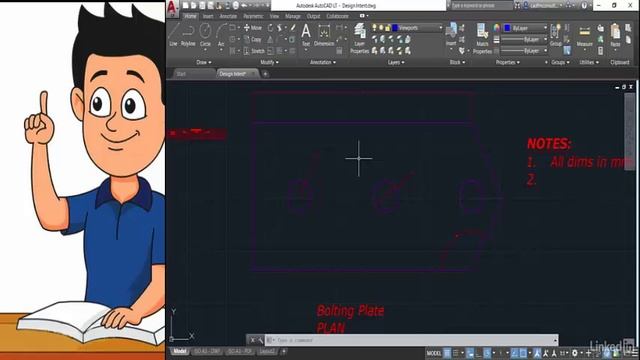Image resolution: width=640 pixels, height=360 pixels.
Task: Expand the Utilities panel
Action: [589, 62]
